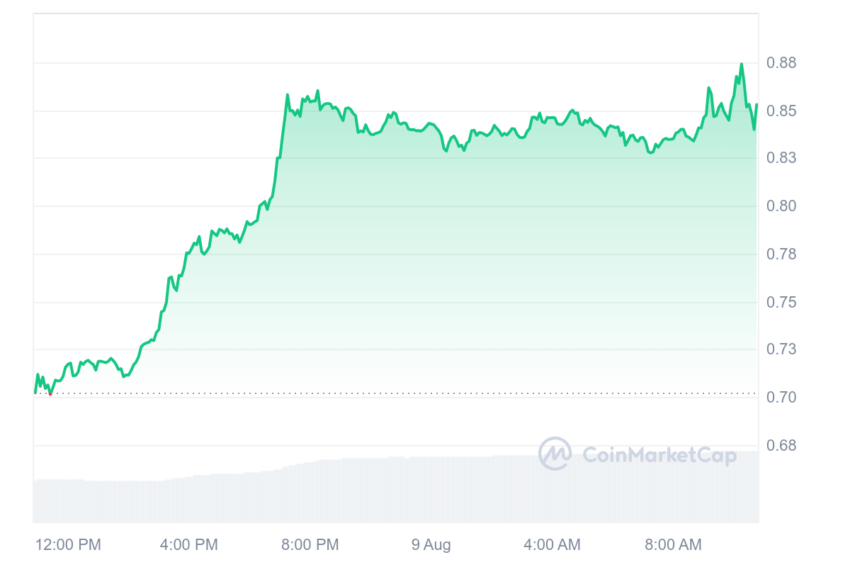The image size is (850, 567).
Task: Click the 0.75 price axis label
Action: 781,302
